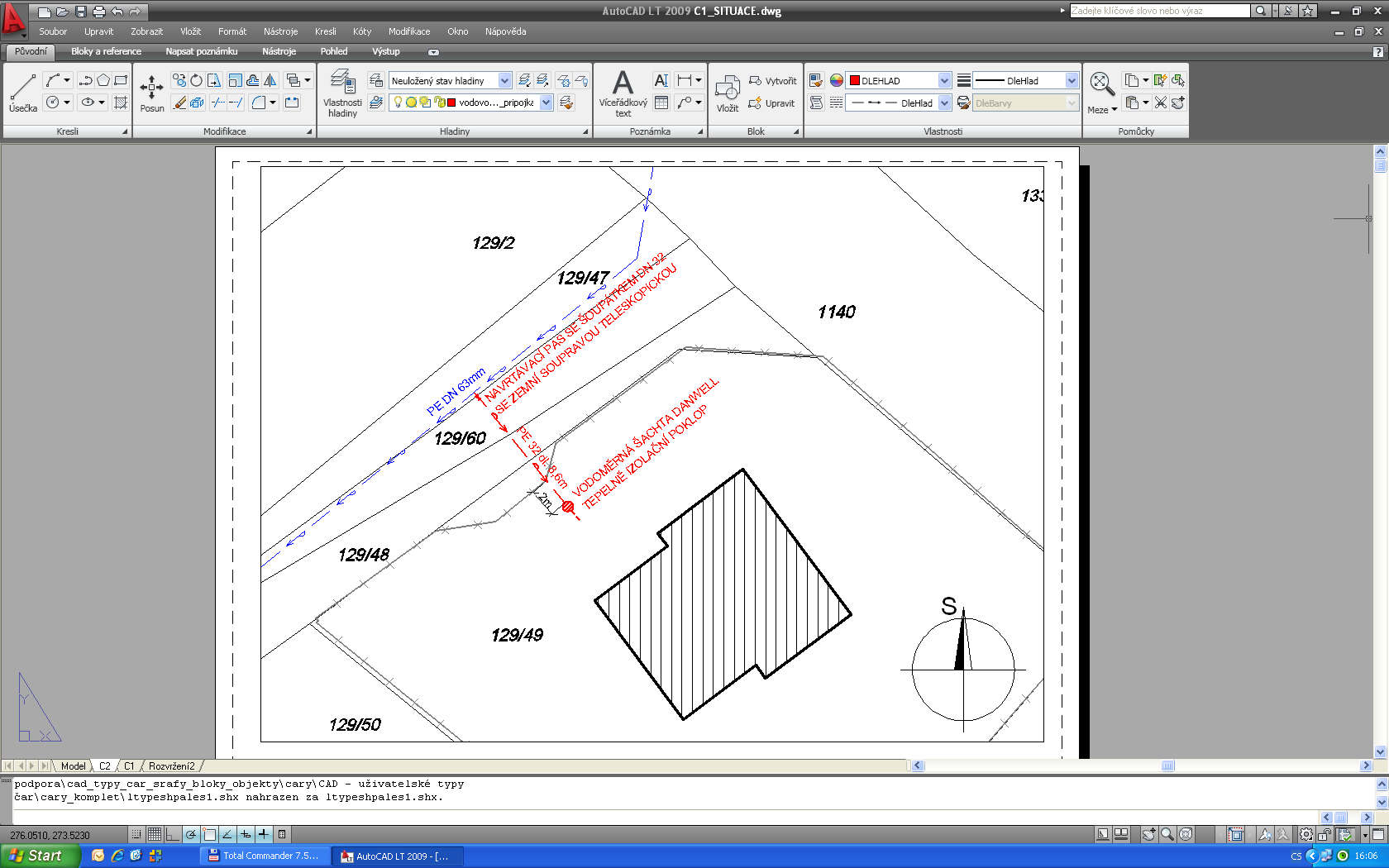Select the hatch tool in Kresli
Image resolution: width=1389 pixels, height=868 pixels.
click(121, 103)
